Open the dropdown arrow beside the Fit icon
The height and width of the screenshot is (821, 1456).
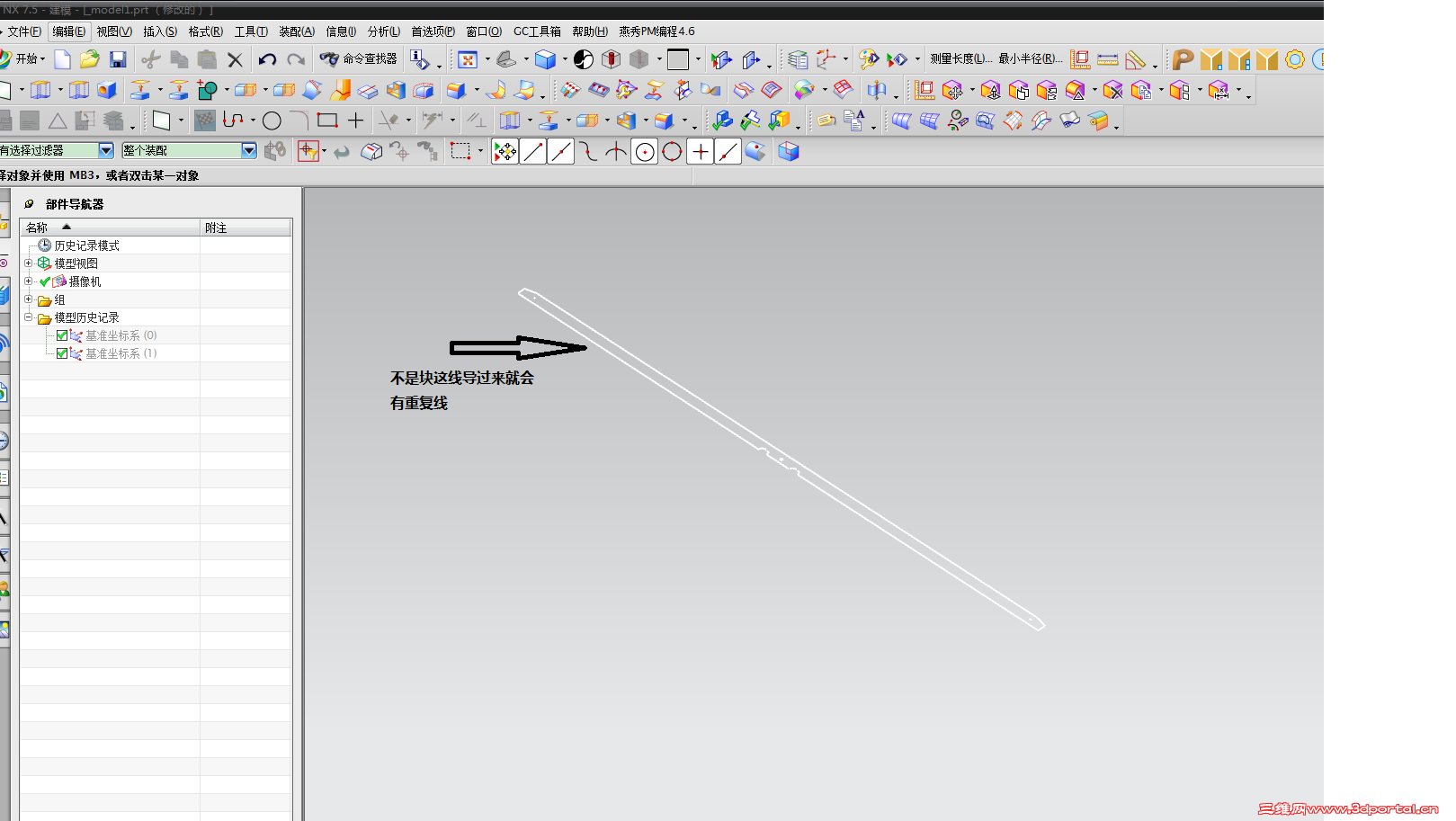coord(487,59)
